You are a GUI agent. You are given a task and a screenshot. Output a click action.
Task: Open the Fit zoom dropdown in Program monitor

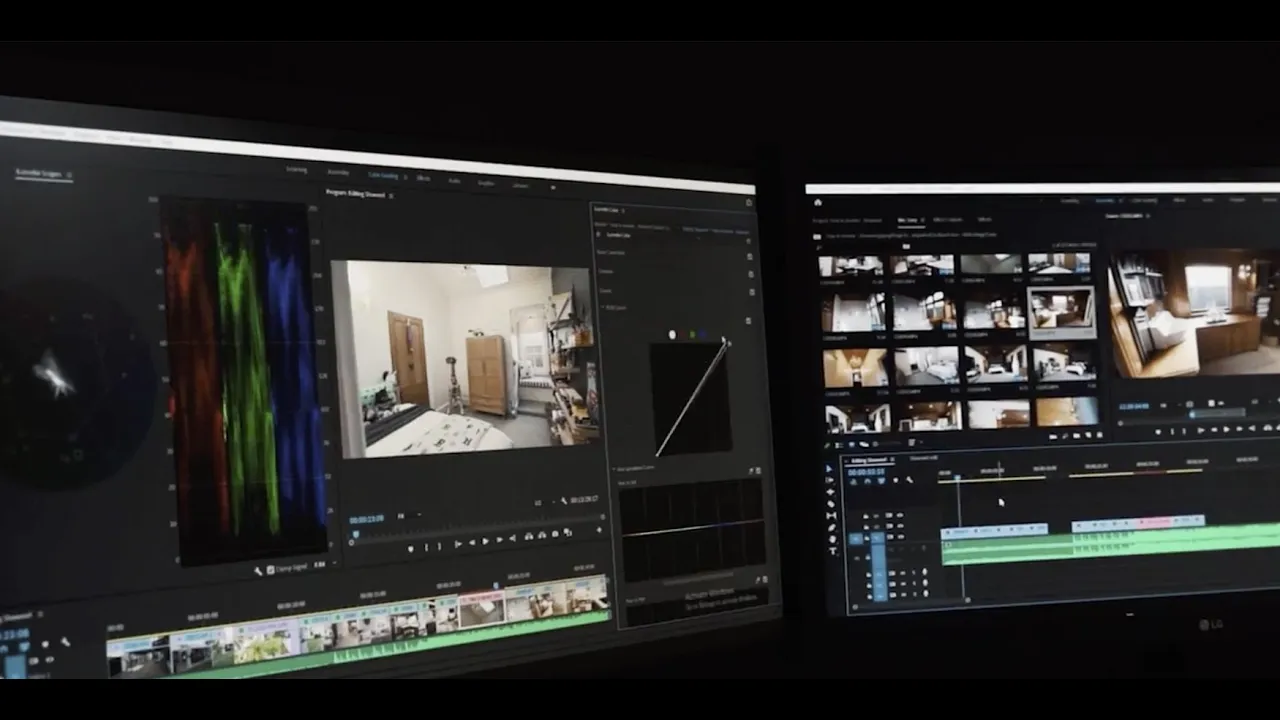coord(409,515)
